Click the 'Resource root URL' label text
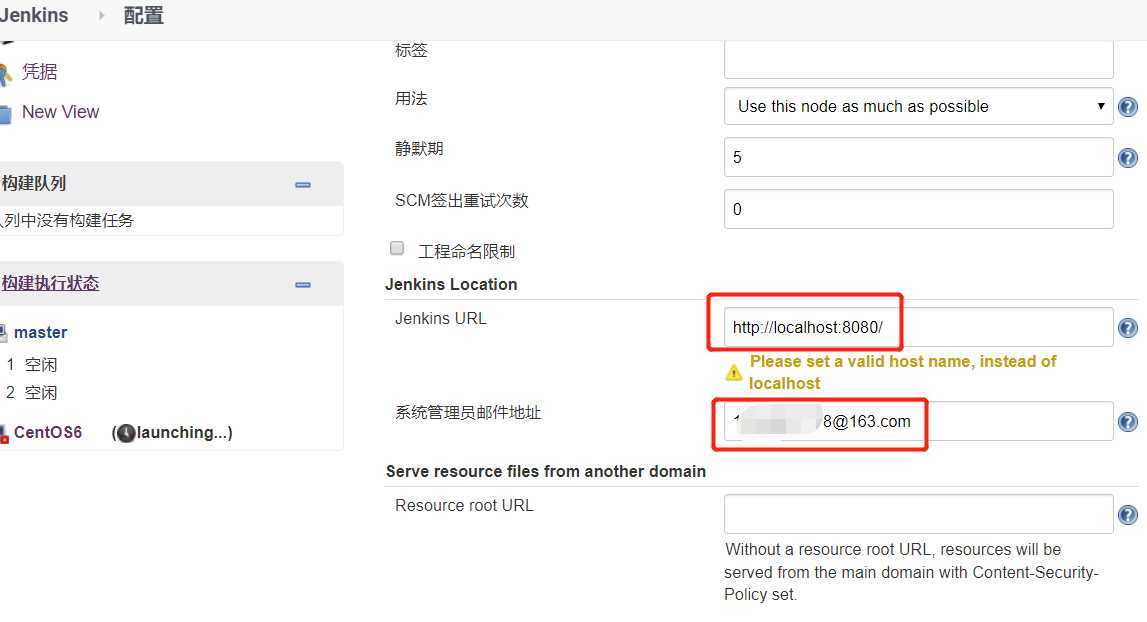Screen dimensions: 1147x622 (465, 505)
